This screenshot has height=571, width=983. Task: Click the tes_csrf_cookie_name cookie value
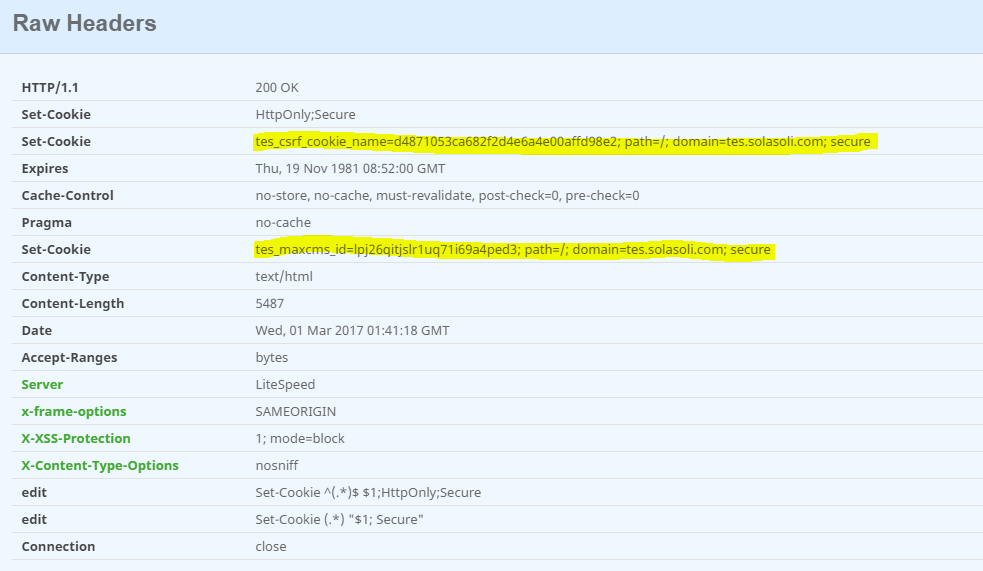pos(563,142)
